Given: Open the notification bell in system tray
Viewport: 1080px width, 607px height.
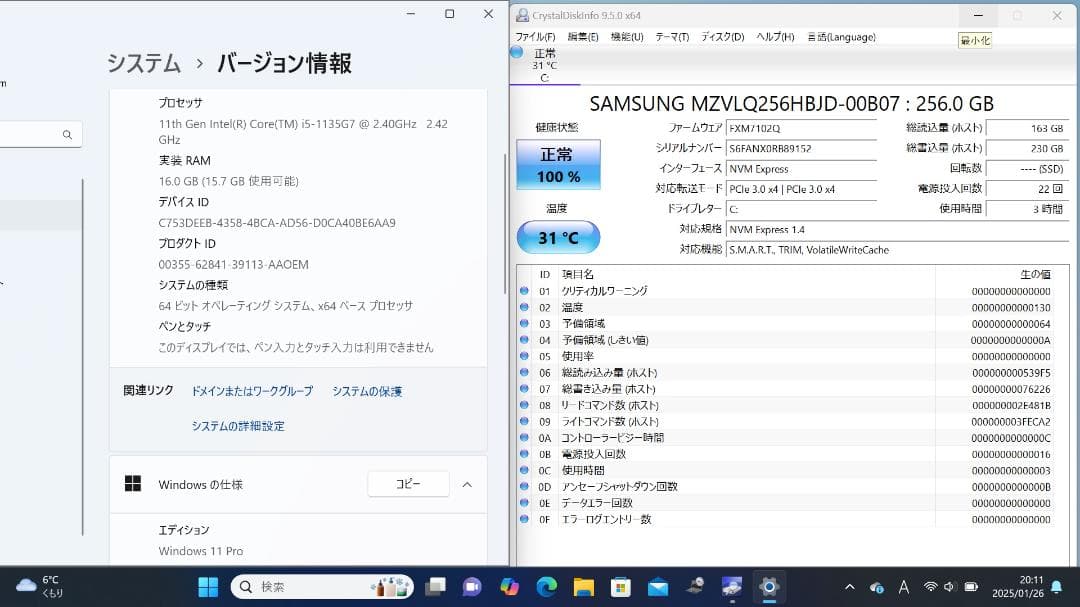Looking at the screenshot, I should [x=1057, y=587].
